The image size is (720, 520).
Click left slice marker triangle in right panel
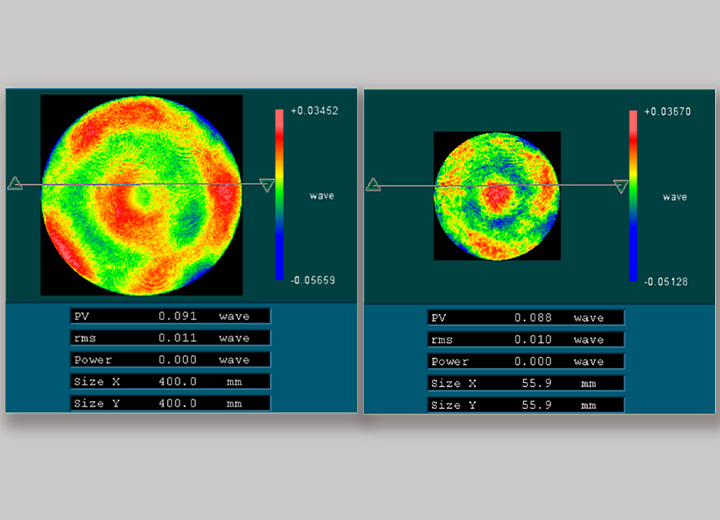[373, 184]
